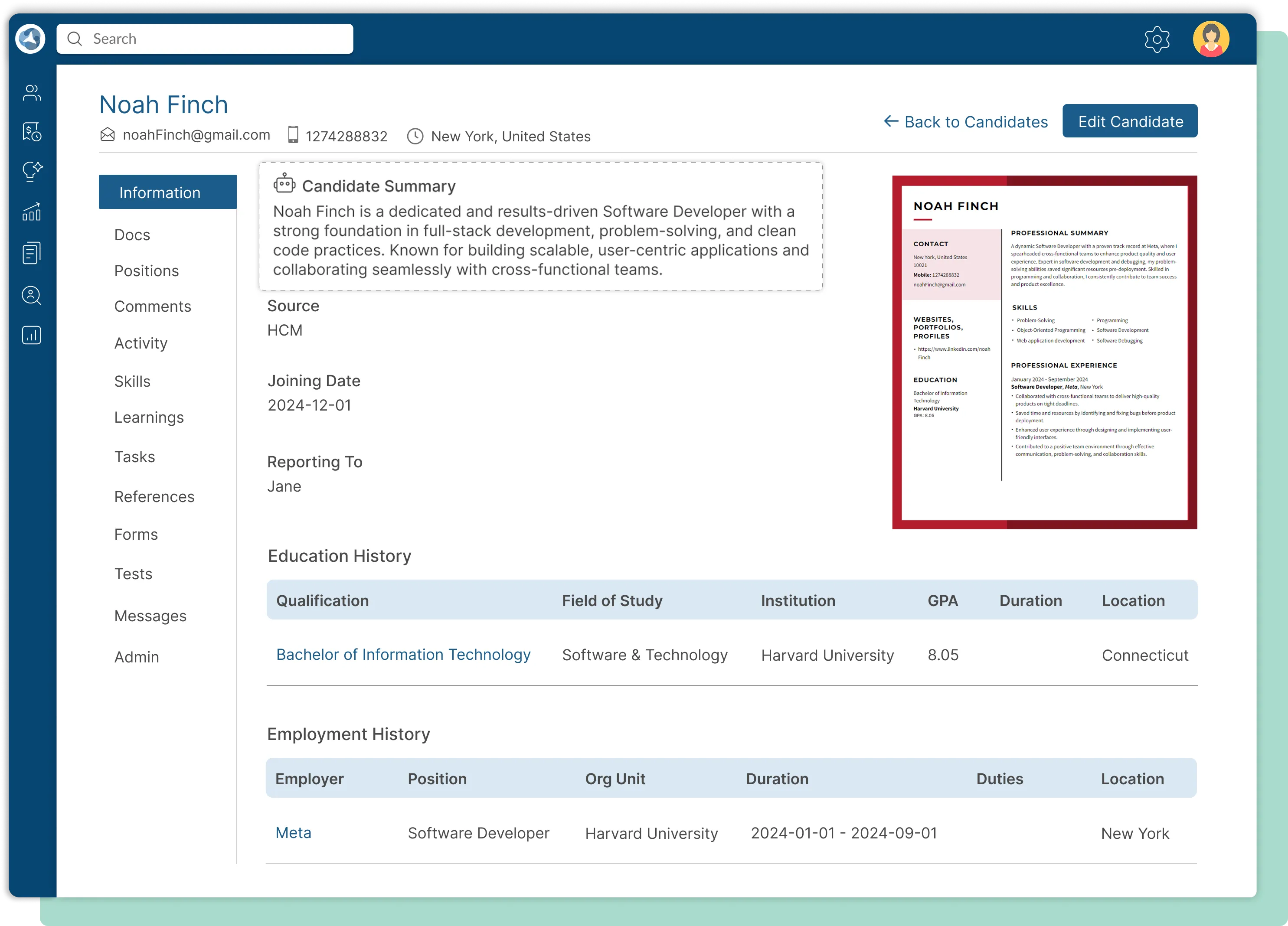Switch to the Docs tab
The image size is (1288, 926).
point(132,234)
